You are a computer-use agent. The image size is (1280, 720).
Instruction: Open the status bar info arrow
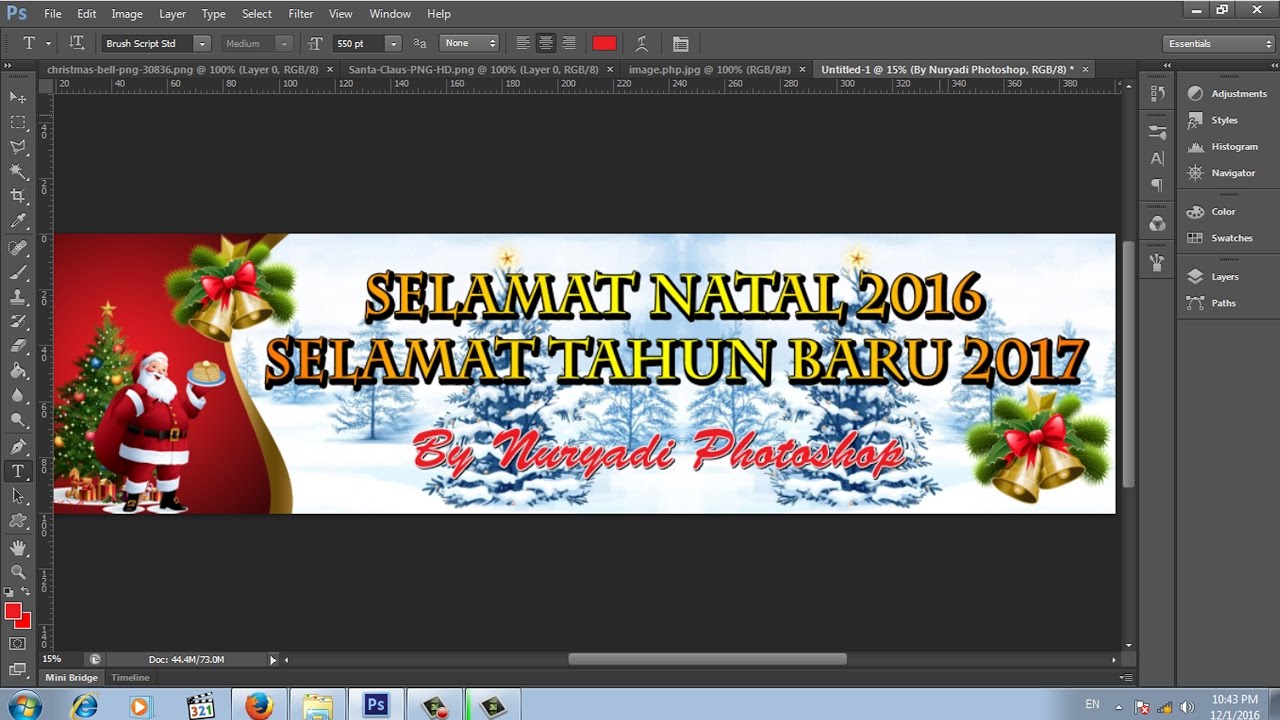[x=273, y=660]
